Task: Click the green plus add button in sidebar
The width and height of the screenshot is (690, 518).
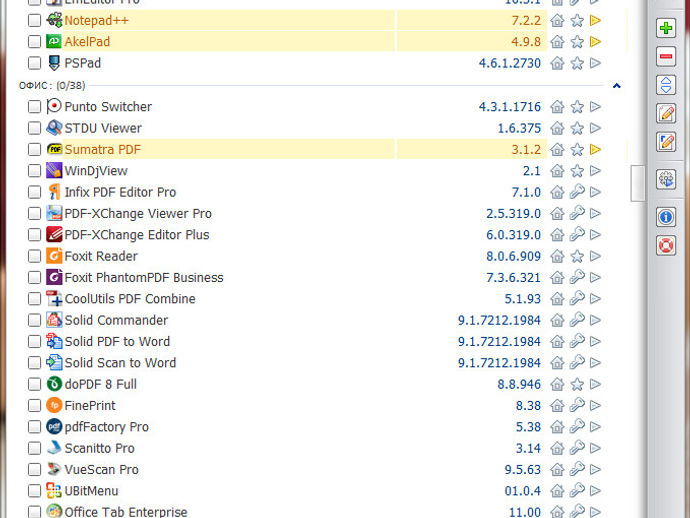Action: [x=666, y=28]
